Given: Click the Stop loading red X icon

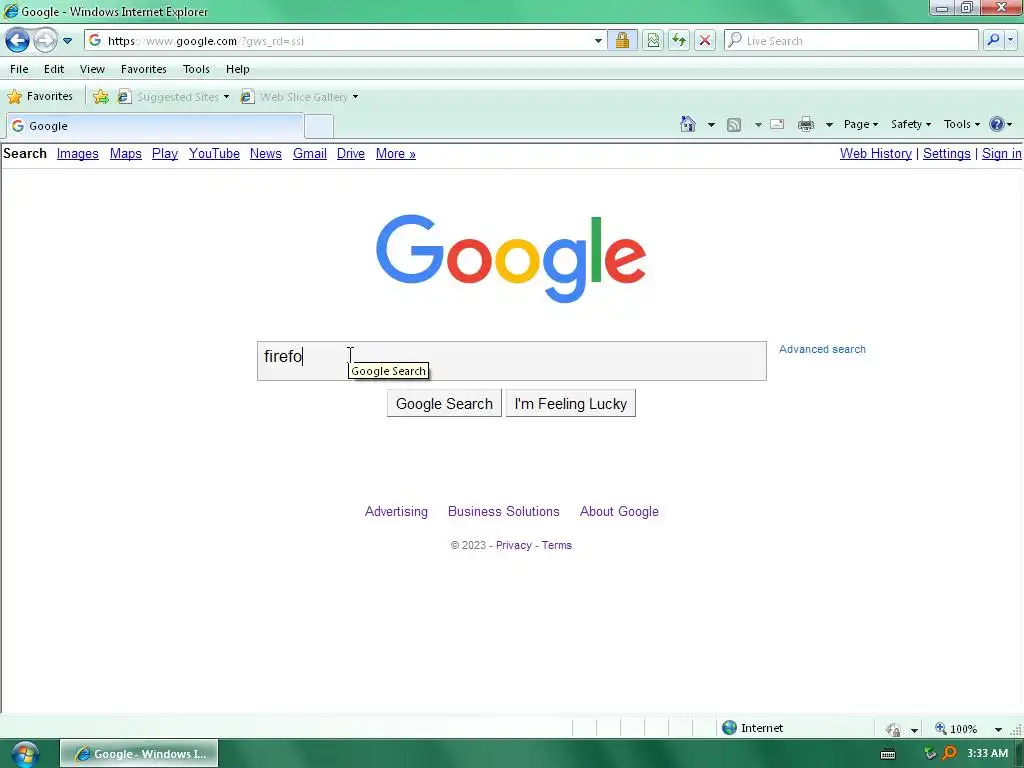Looking at the screenshot, I should 705,40.
